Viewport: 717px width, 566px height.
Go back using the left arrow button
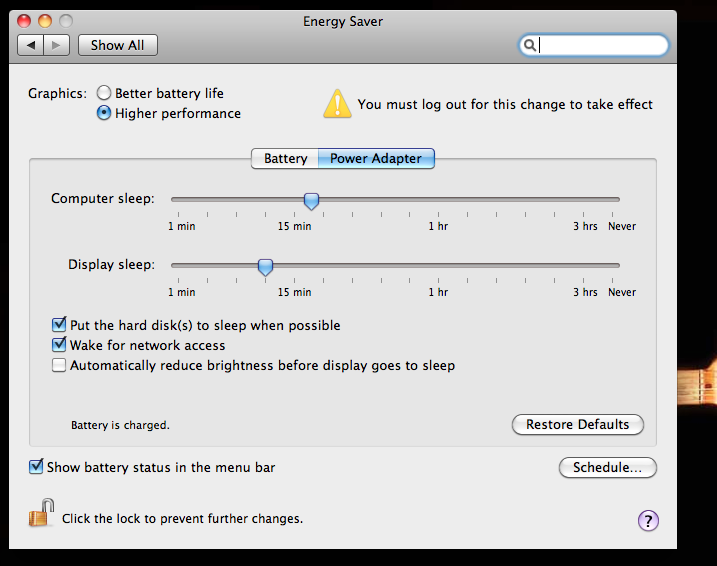pyautogui.click(x=31, y=45)
